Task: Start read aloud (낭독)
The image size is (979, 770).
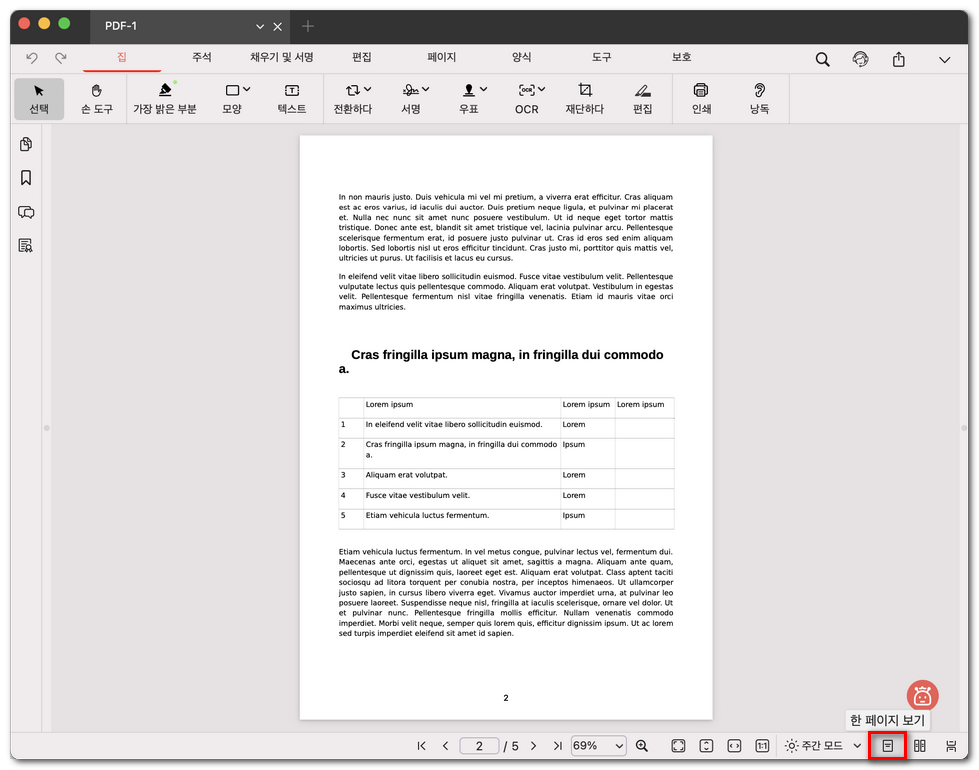Action: point(760,99)
